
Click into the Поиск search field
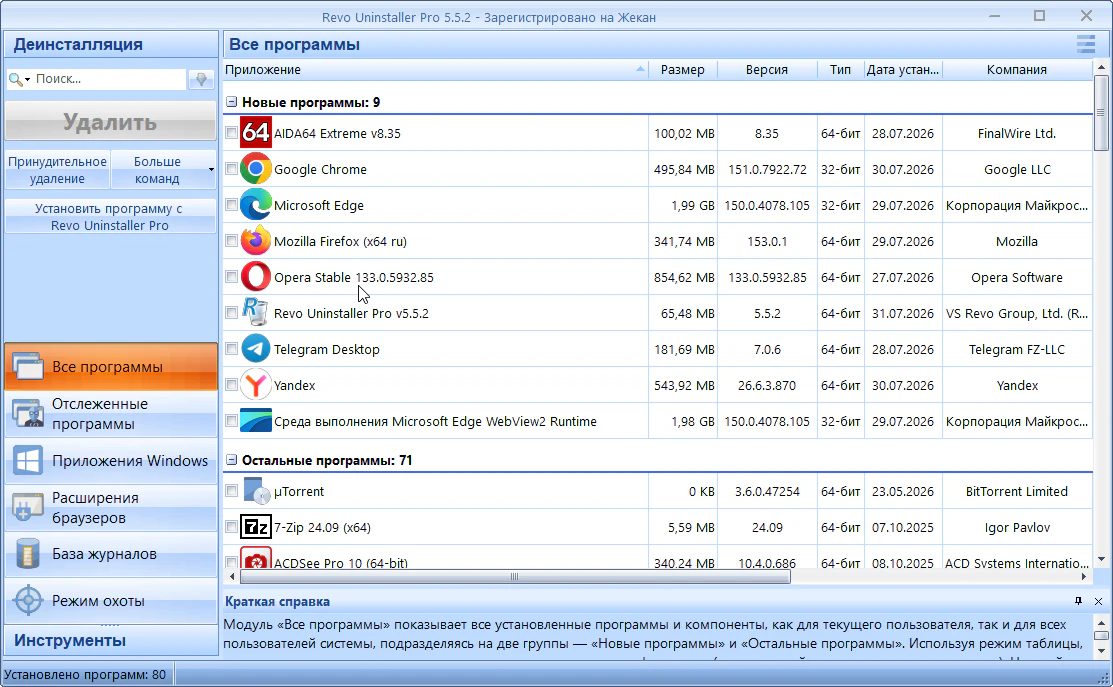pyautogui.click(x=109, y=79)
